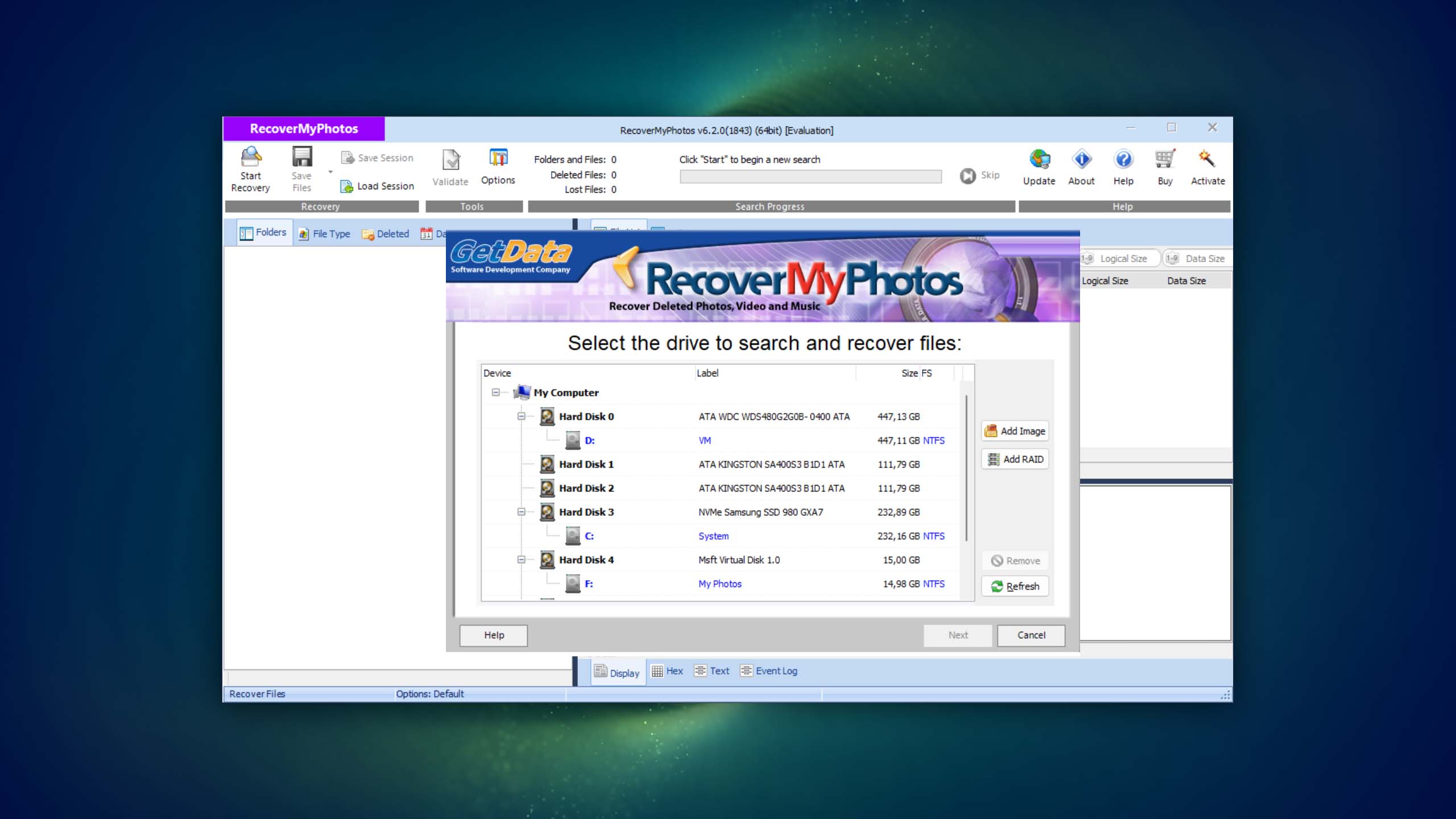This screenshot has width=1456, height=819.
Task: Open the Display tab at the bottom
Action: pos(618,672)
